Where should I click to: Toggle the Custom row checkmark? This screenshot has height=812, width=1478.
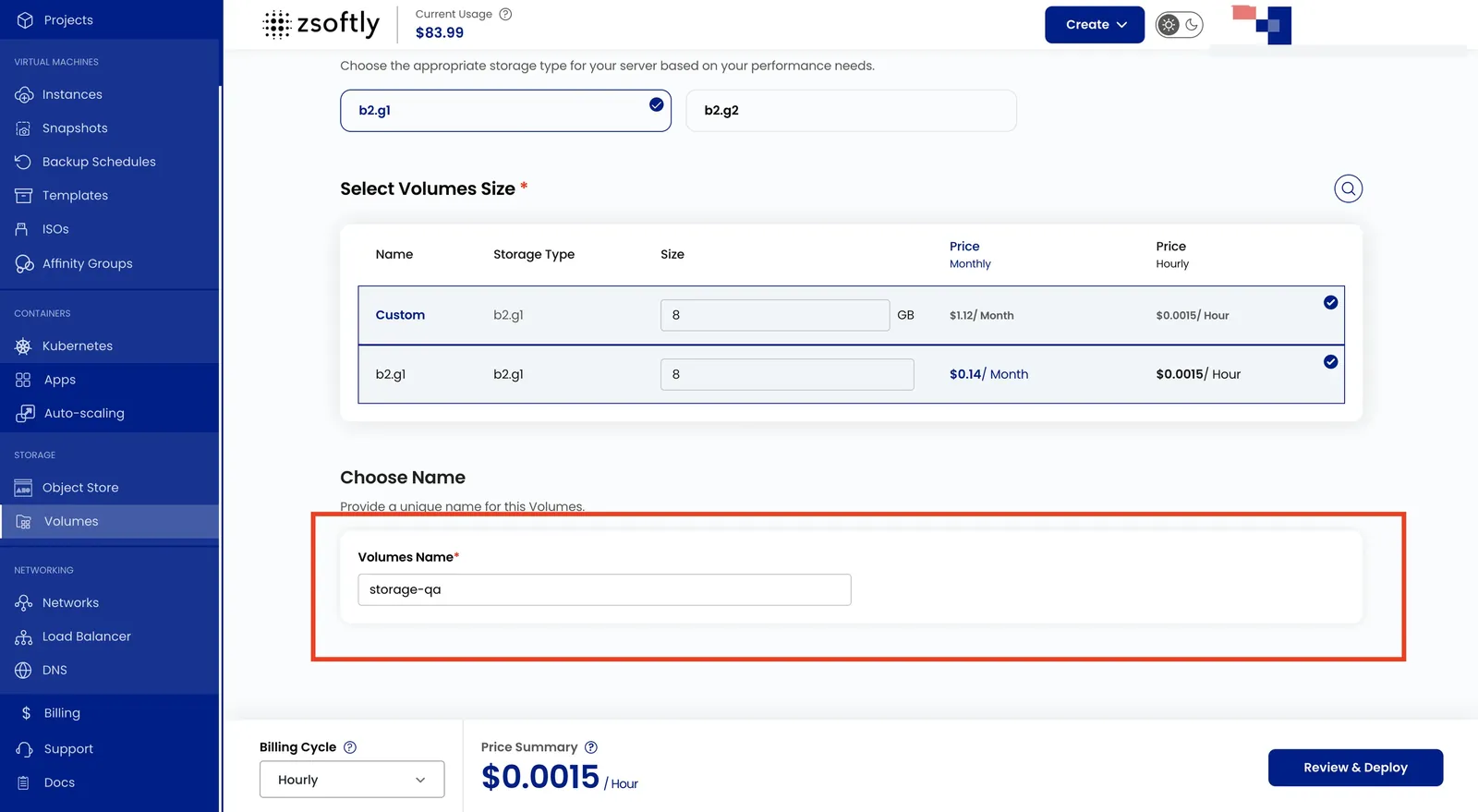pyautogui.click(x=1330, y=303)
